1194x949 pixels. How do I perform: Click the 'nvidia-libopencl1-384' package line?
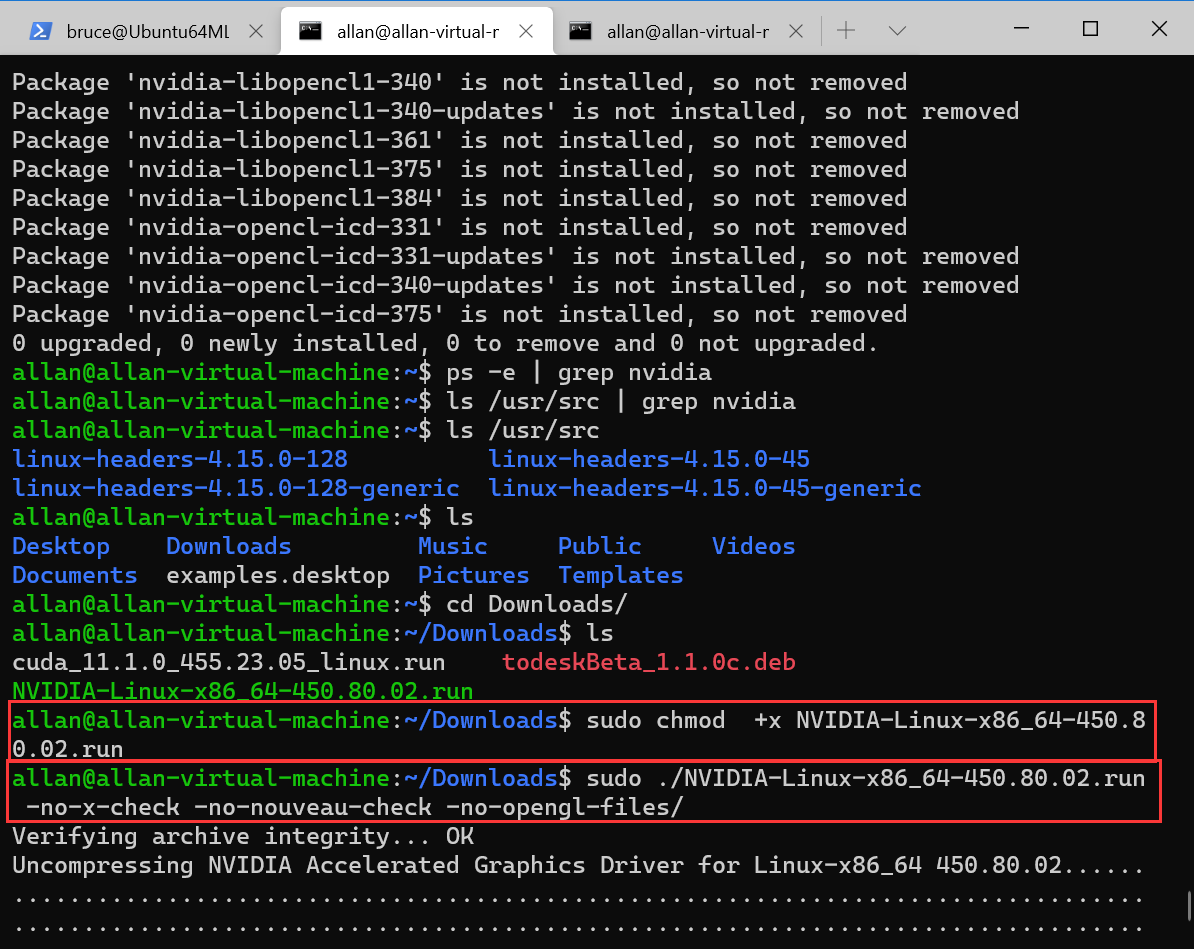coord(460,198)
